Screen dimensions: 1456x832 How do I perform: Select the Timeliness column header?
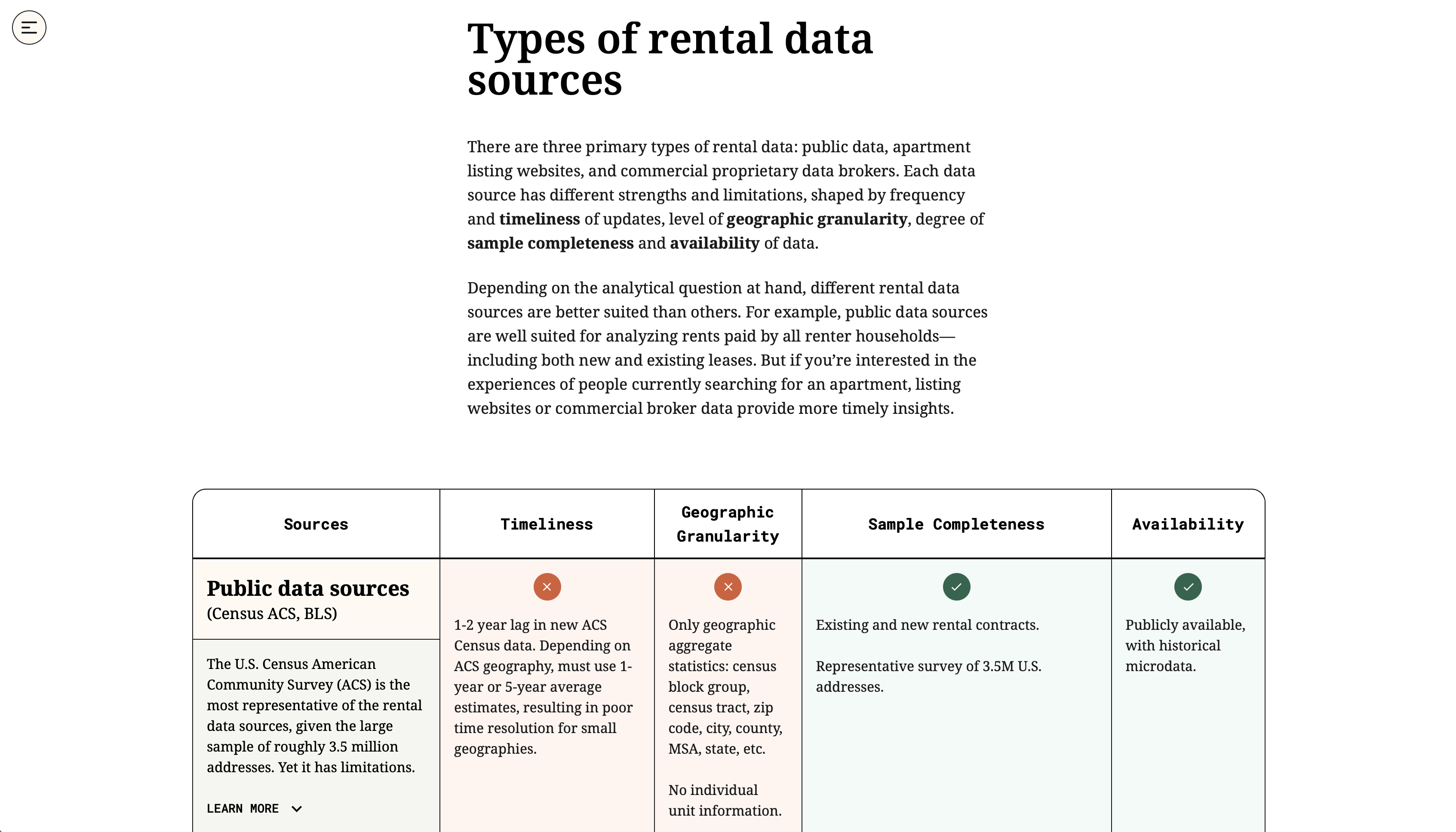click(x=547, y=524)
